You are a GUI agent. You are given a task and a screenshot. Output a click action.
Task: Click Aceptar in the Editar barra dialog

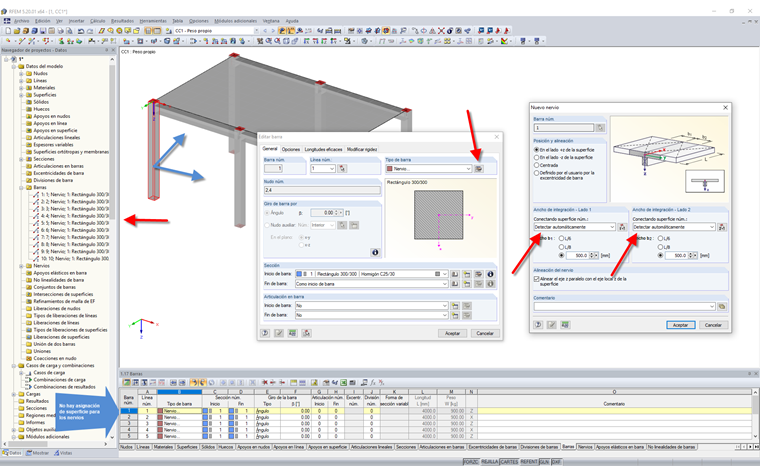(x=452, y=333)
